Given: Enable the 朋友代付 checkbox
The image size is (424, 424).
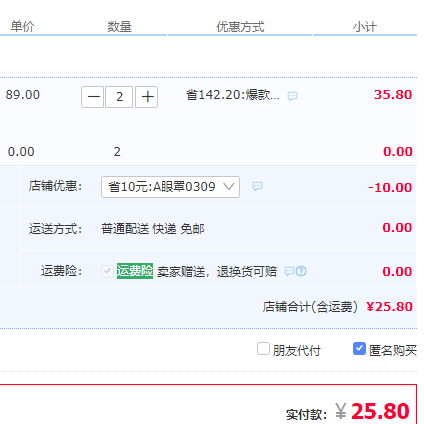Looking at the screenshot, I should tap(263, 349).
